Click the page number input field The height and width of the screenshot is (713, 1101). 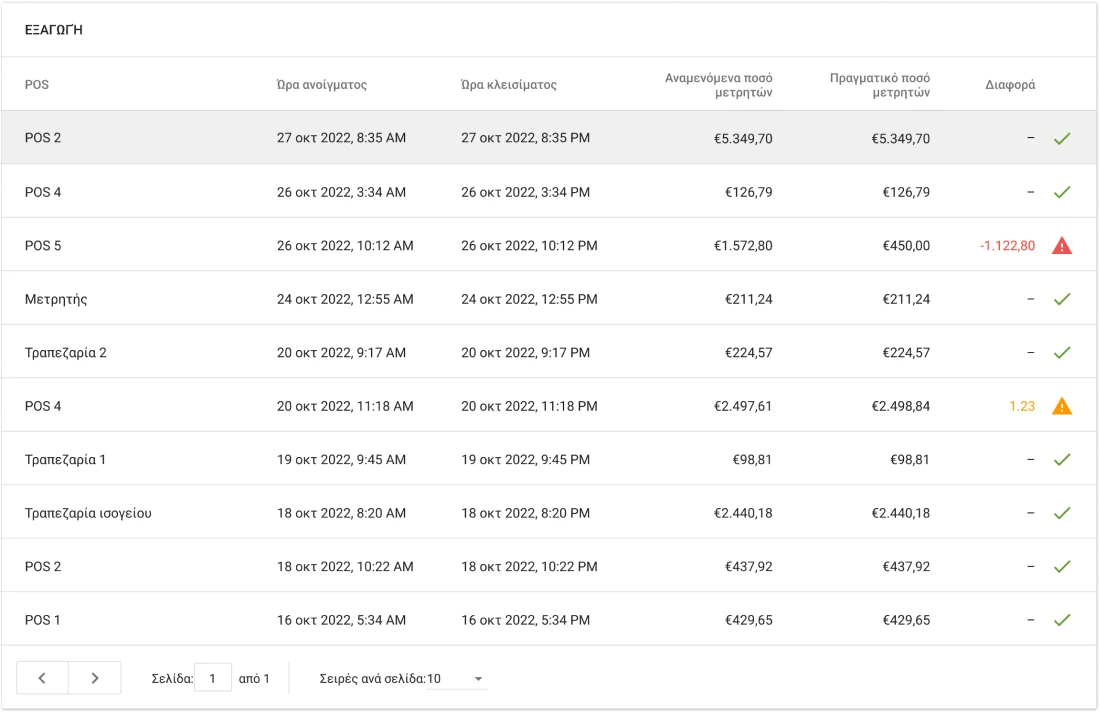point(212,678)
